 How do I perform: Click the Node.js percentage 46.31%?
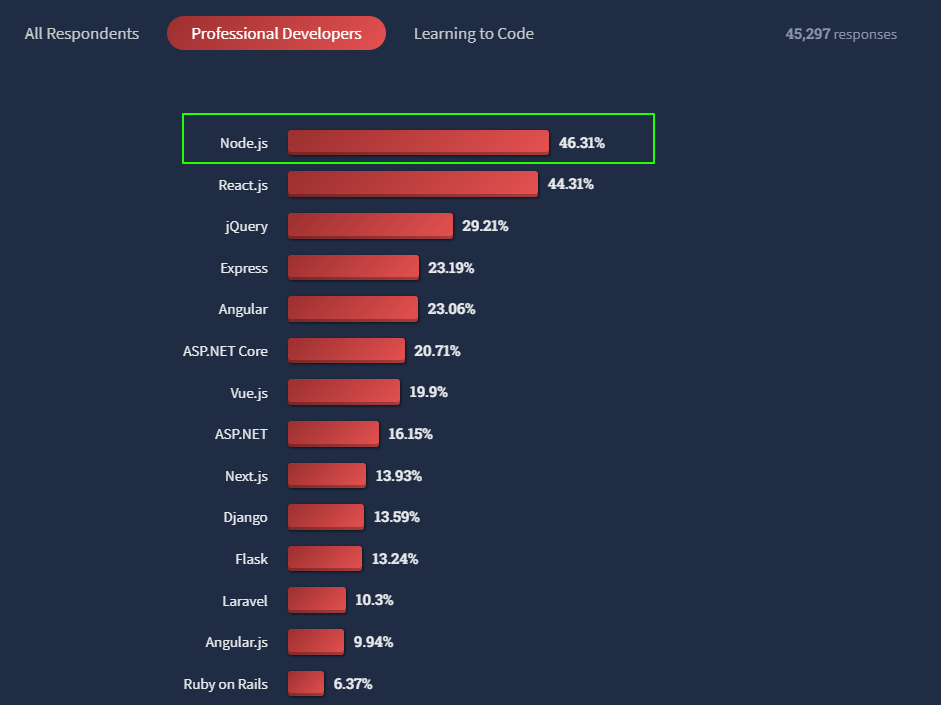[581, 143]
